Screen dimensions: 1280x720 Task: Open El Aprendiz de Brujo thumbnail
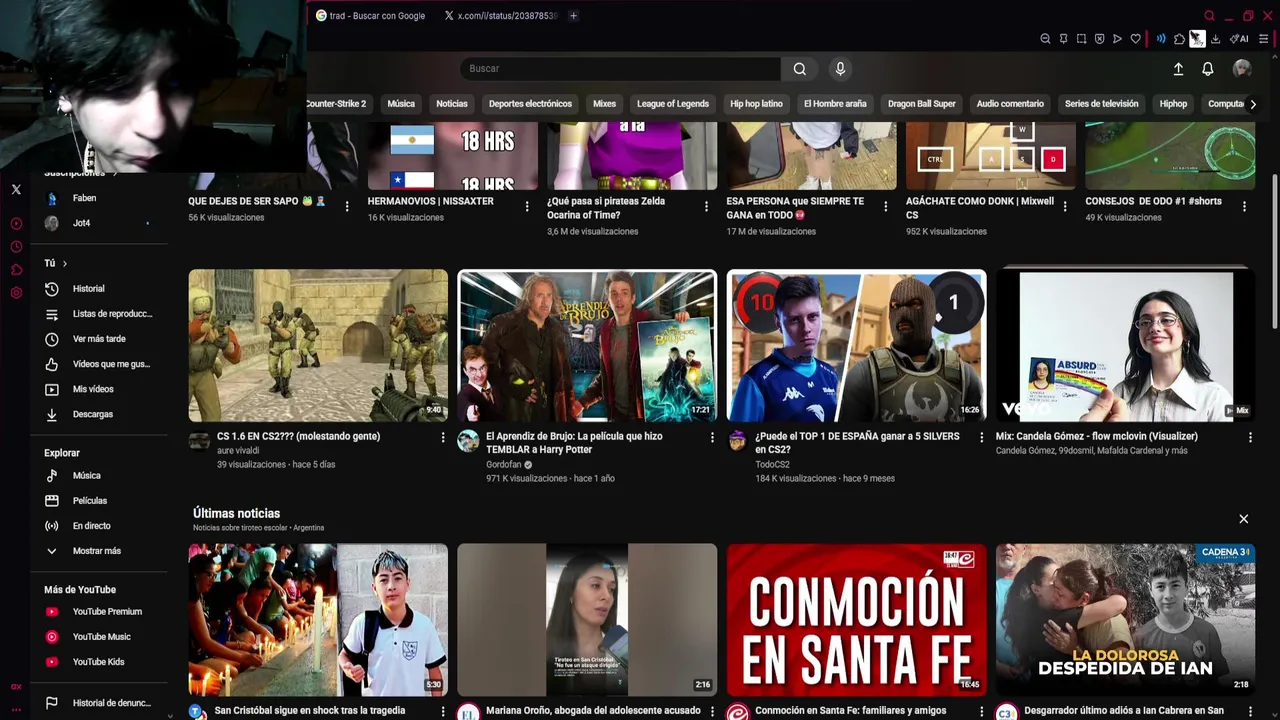tap(587, 346)
